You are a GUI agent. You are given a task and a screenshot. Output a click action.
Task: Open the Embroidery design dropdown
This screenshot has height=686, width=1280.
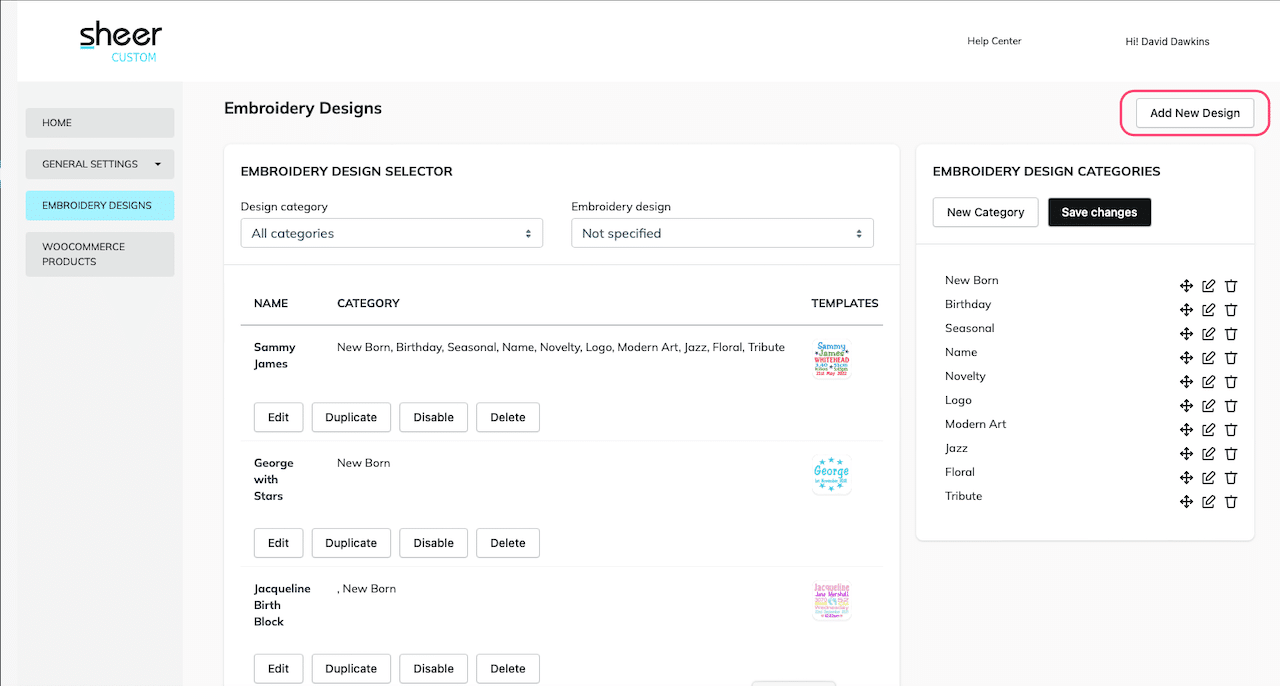(722, 233)
